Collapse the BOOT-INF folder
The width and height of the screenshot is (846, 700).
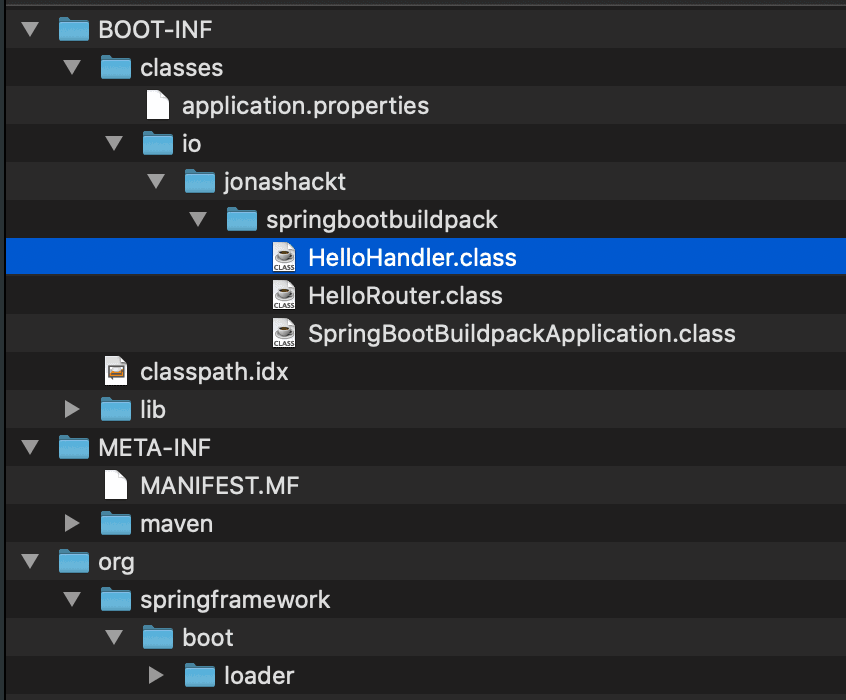pos(30,30)
